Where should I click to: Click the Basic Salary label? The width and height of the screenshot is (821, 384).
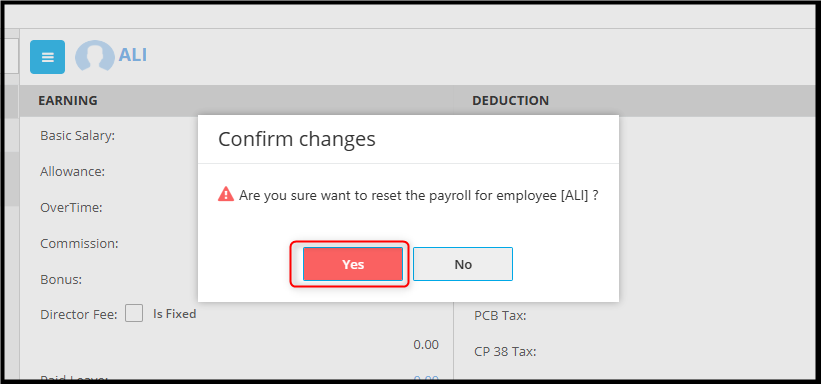(x=77, y=136)
